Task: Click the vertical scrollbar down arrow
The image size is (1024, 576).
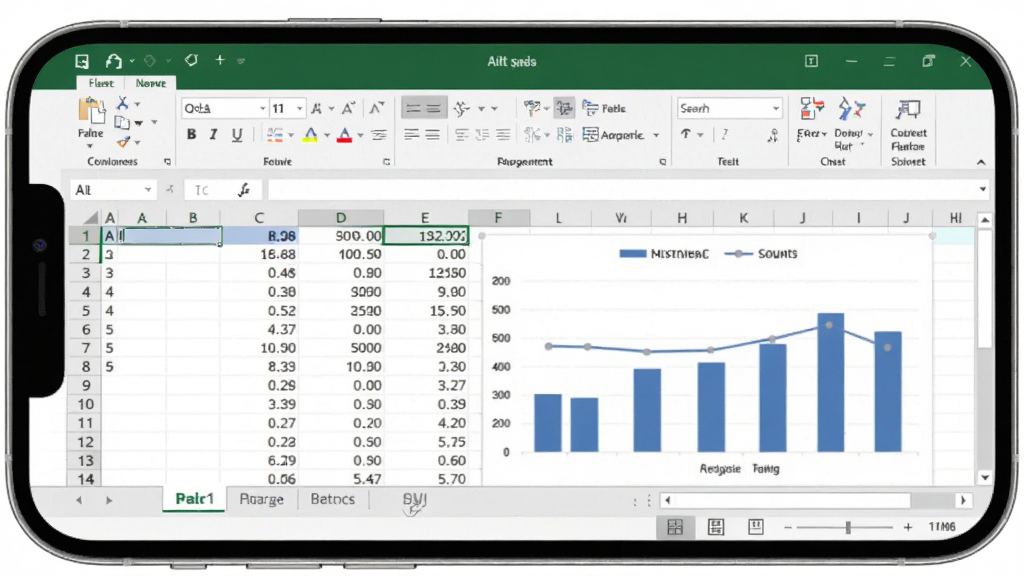Action: pyautogui.click(x=984, y=477)
